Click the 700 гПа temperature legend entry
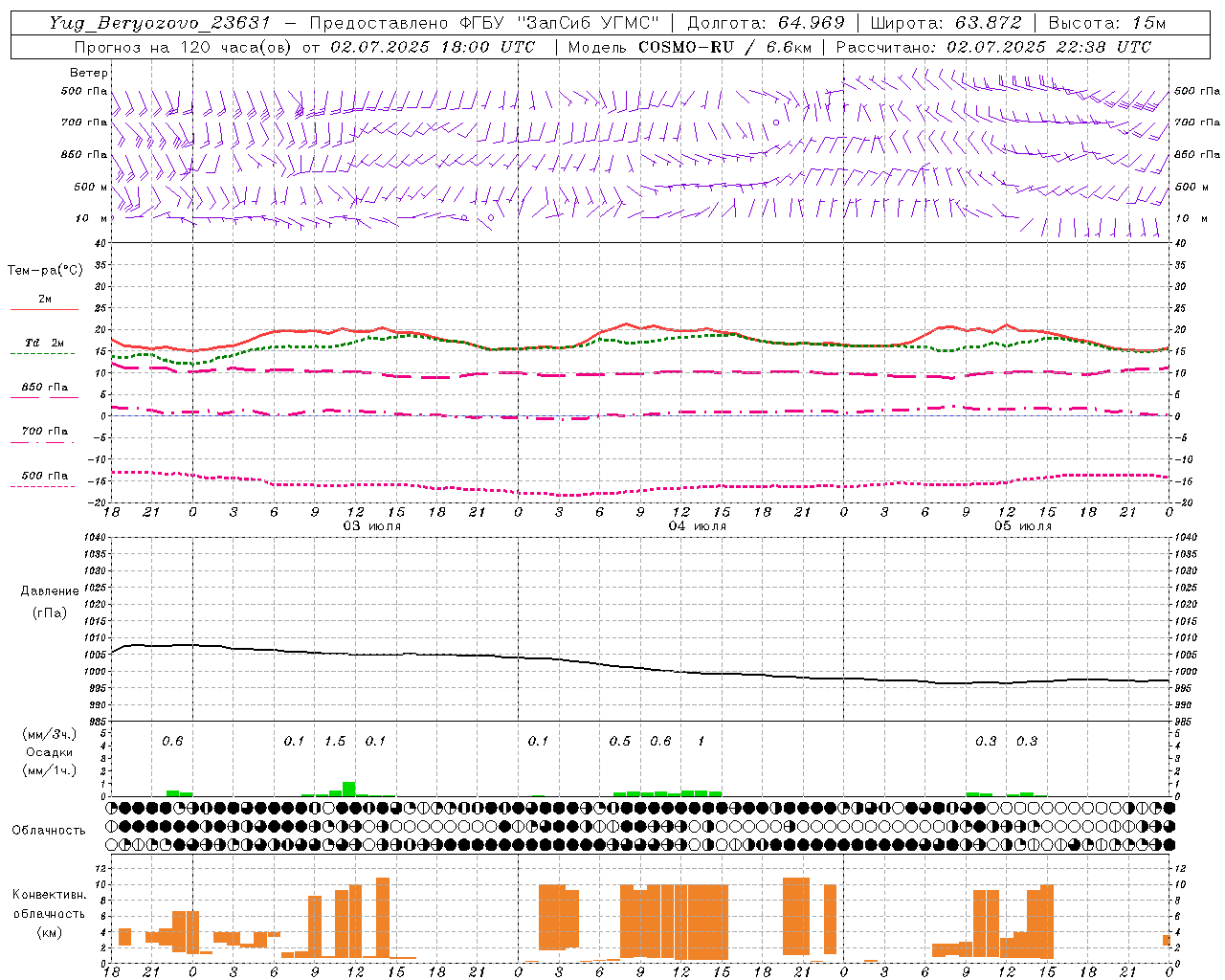1225x980 pixels. 45,434
